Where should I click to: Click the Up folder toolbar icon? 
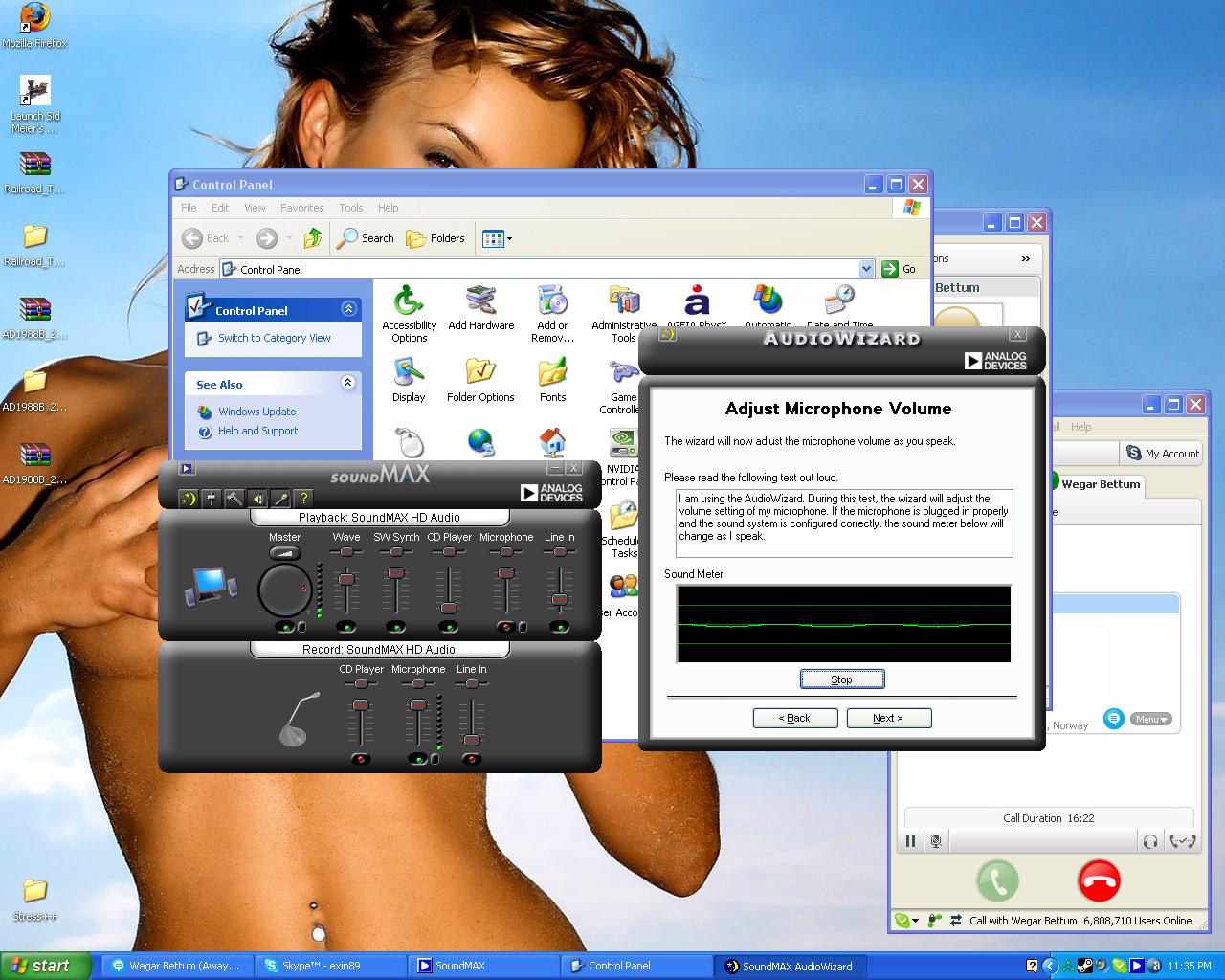click(313, 238)
